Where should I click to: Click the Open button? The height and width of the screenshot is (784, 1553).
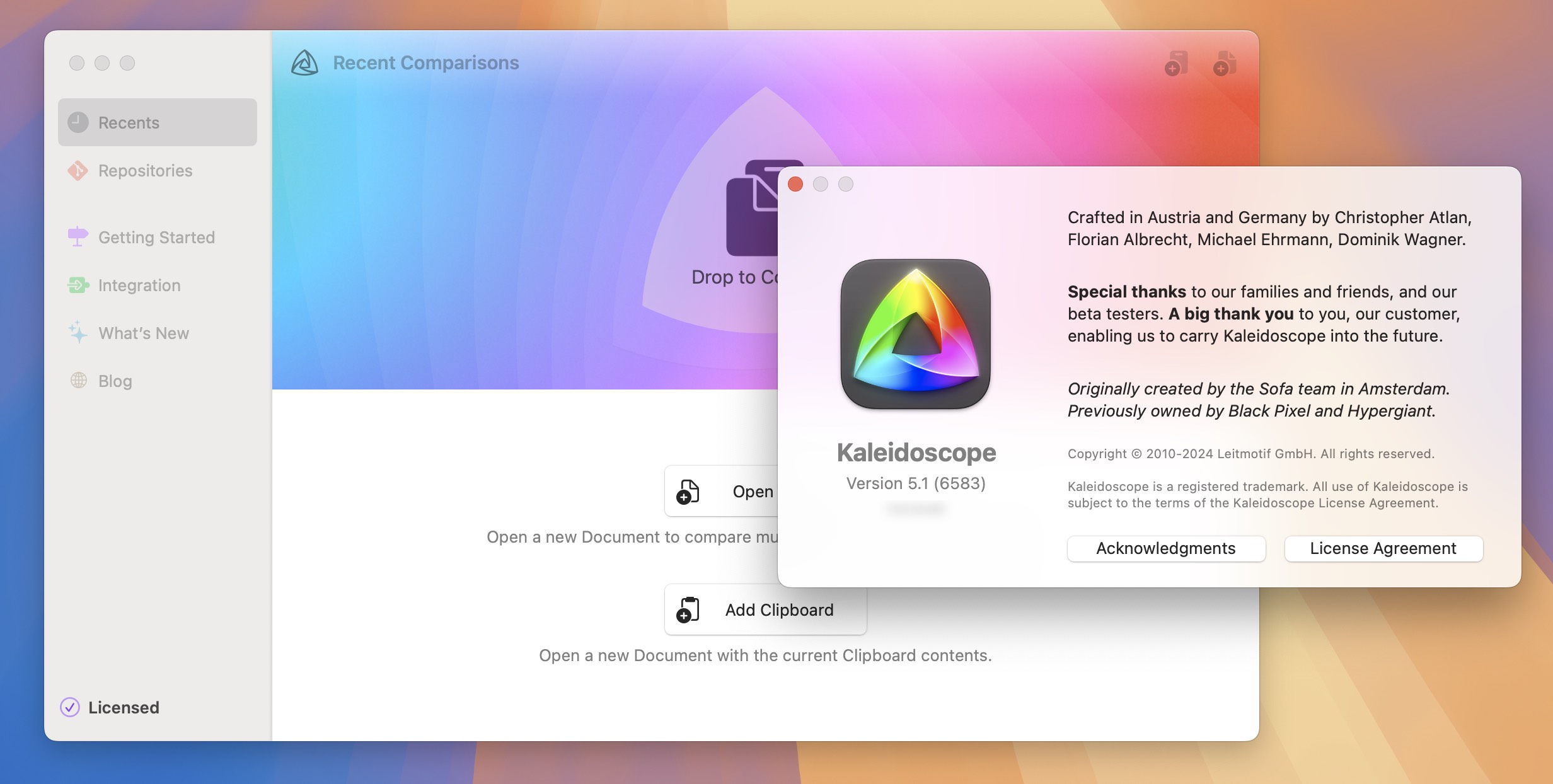(x=722, y=491)
